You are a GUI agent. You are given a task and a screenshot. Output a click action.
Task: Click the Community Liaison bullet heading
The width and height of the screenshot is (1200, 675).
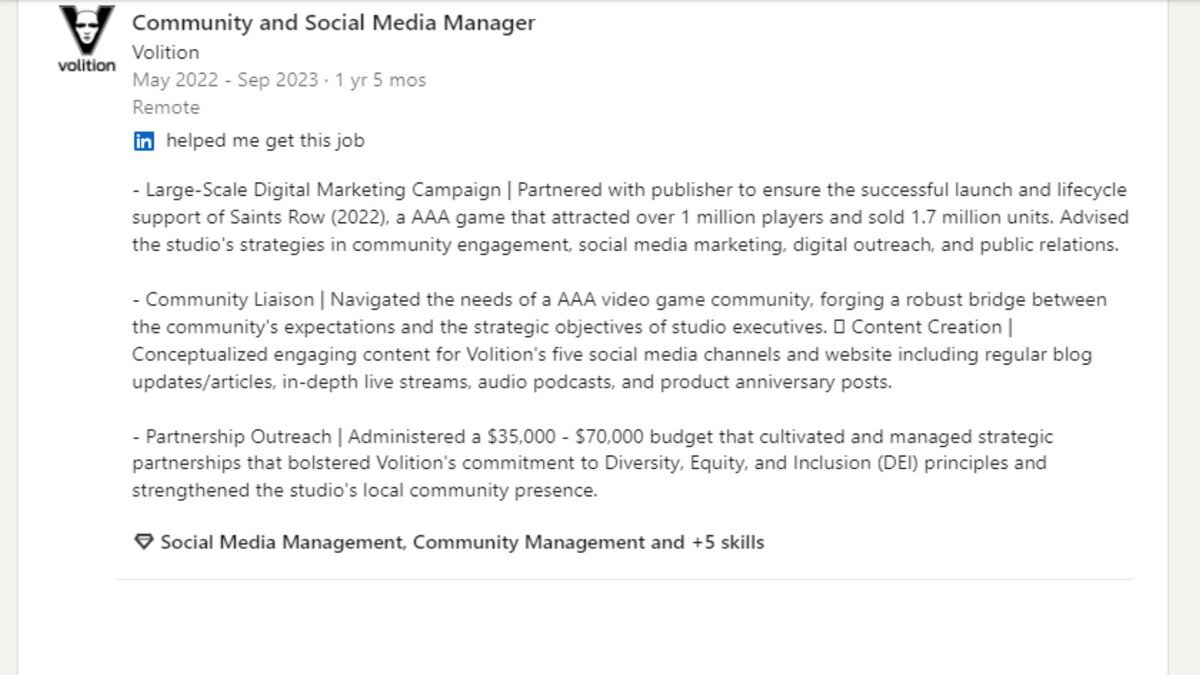tap(234, 300)
